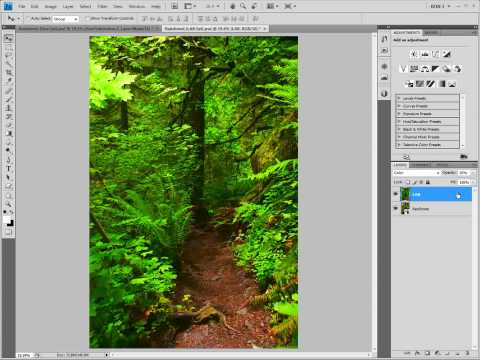
Task: Select the Crop tool
Action: pos(9,72)
